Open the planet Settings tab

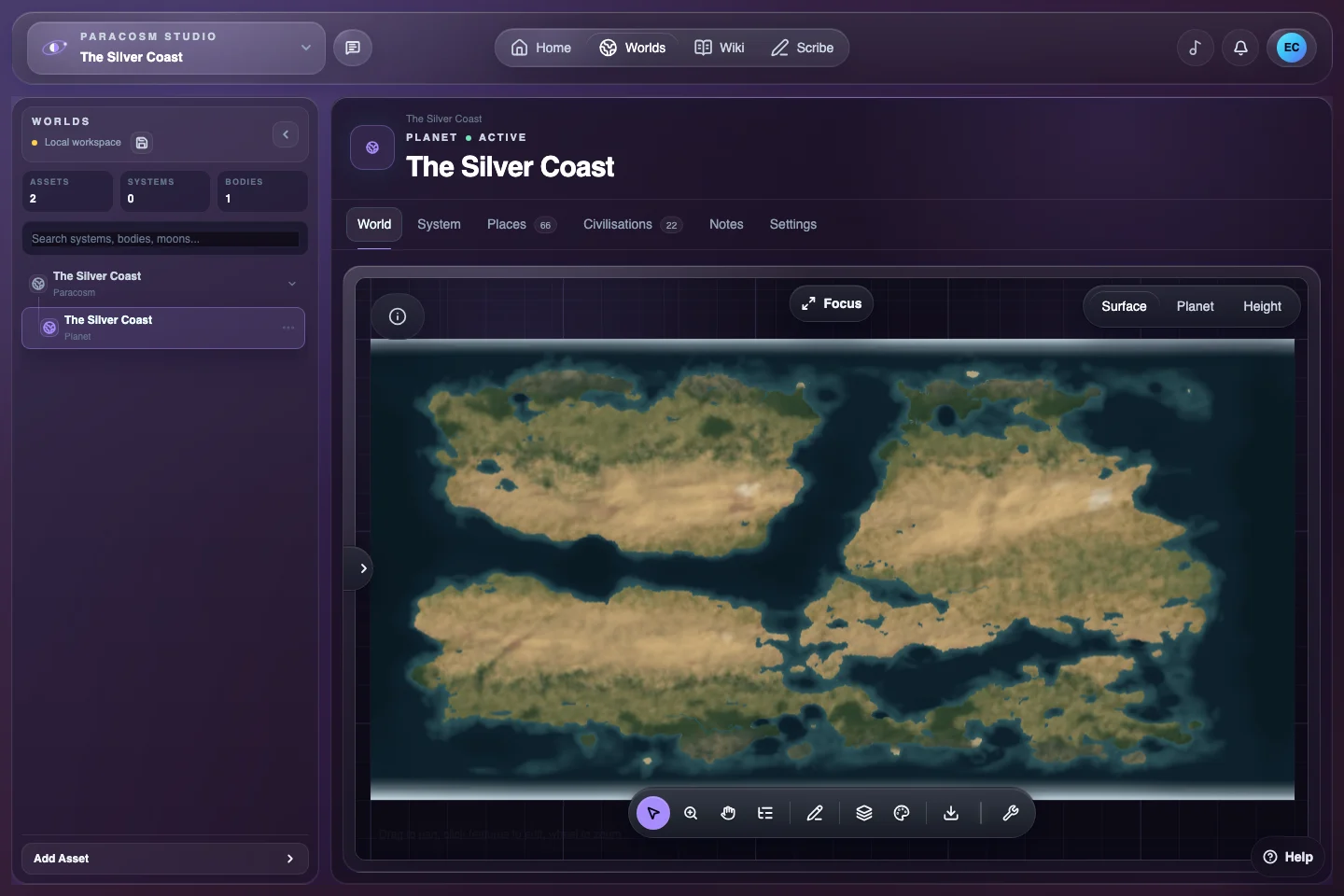click(793, 224)
